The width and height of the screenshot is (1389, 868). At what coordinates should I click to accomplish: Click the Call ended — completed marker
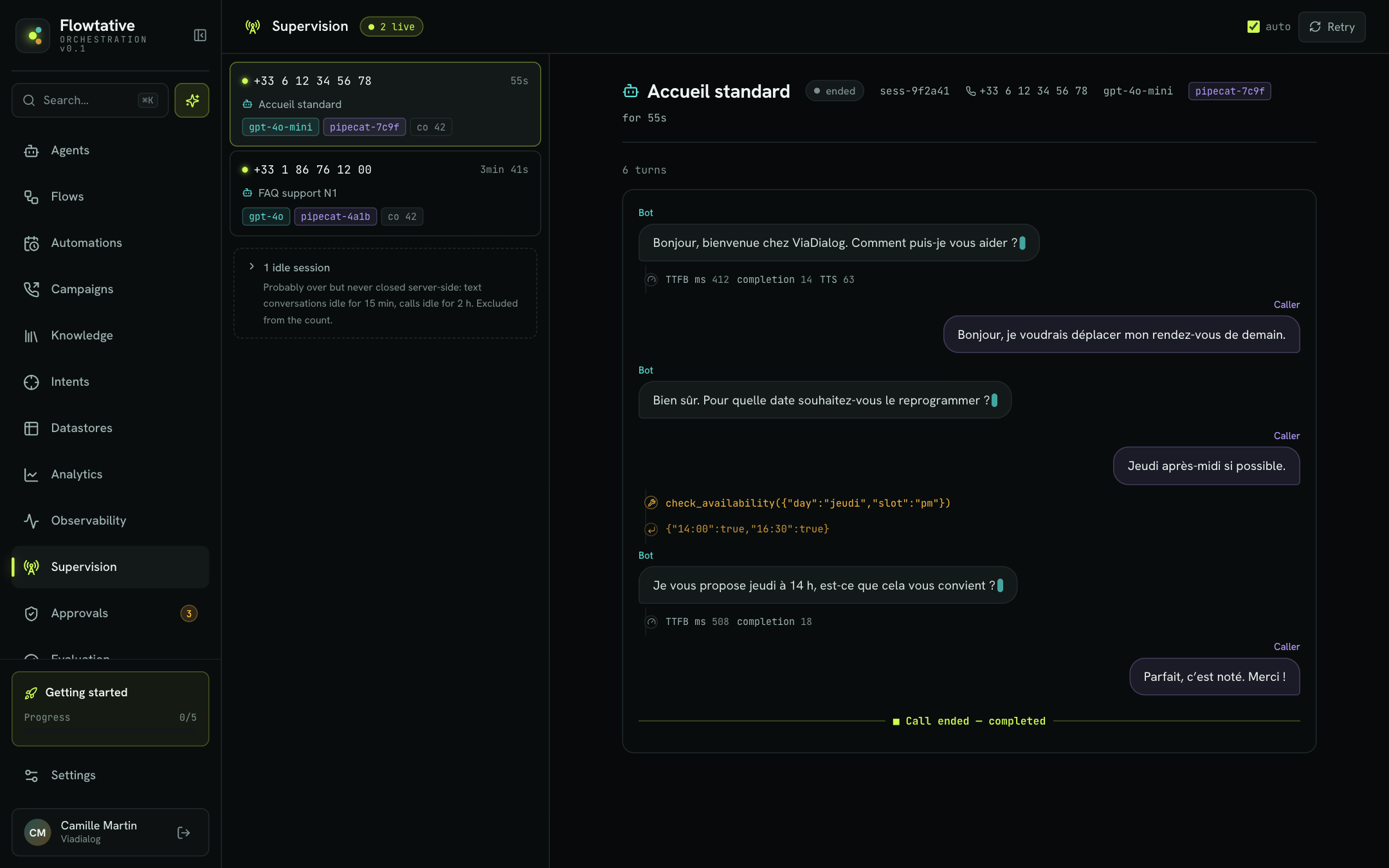click(x=969, y=721)
